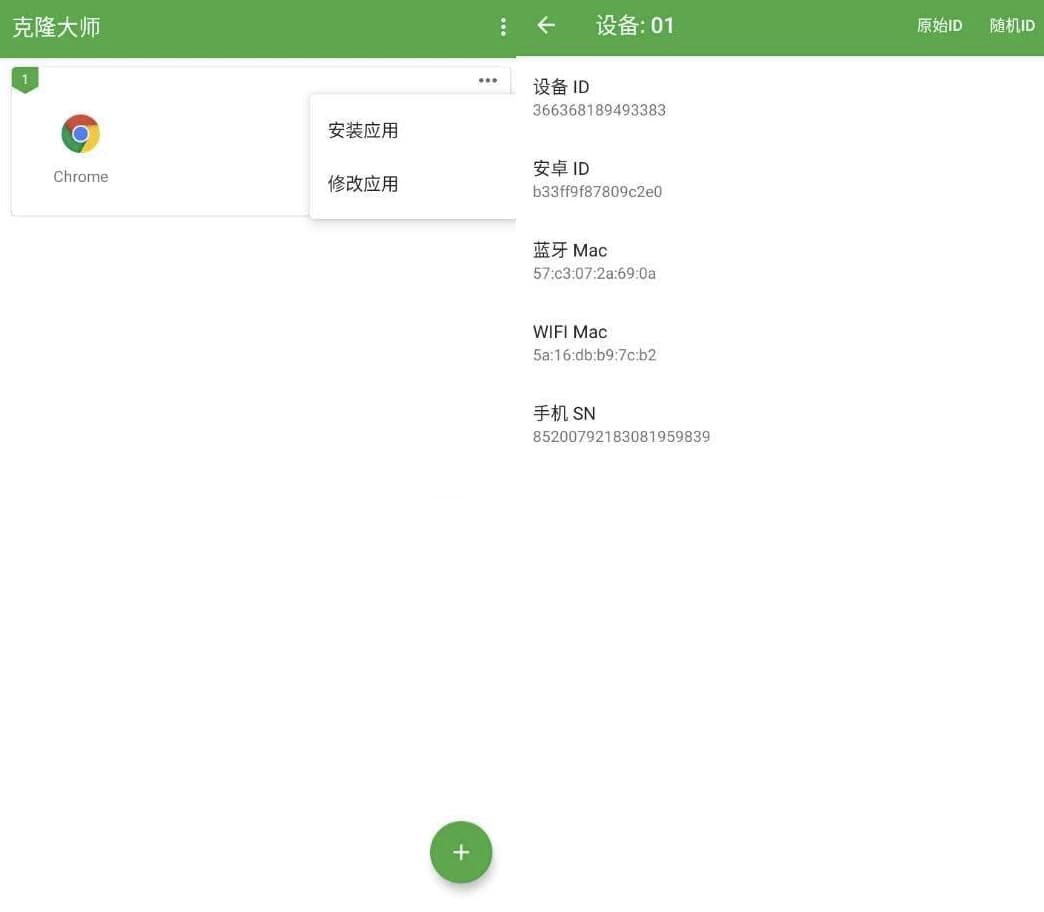1044x912 pixels.
Task: Select the Chrome app thumbnail
Action: (x=80, y=133)
